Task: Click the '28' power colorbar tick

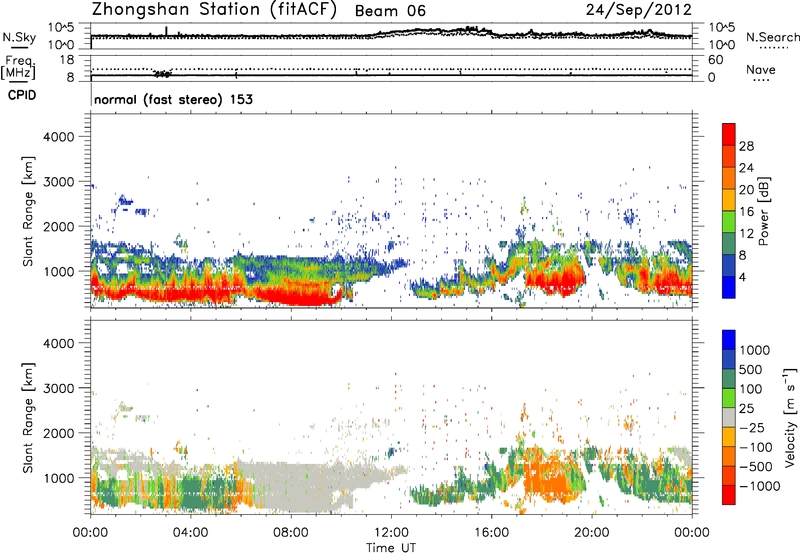Action: point(746,146)
